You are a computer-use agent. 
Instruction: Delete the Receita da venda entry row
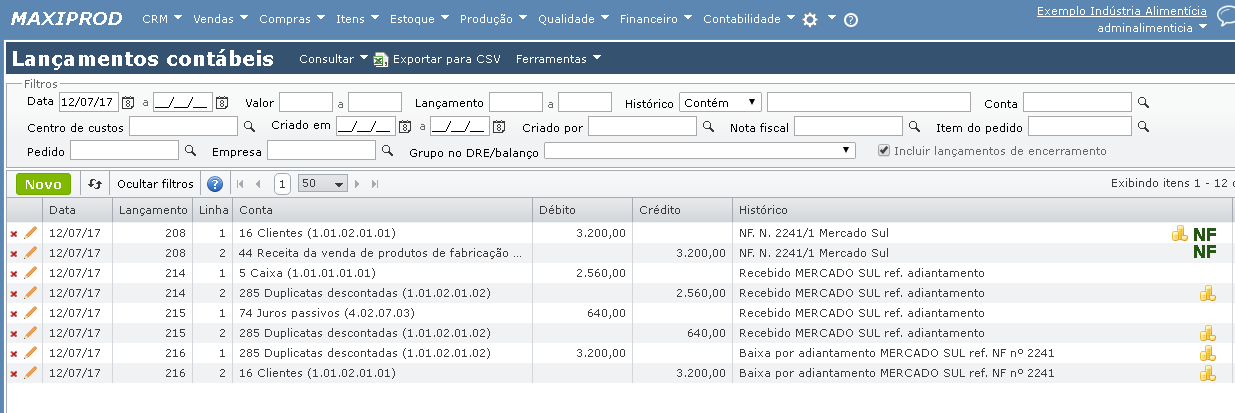(14, 253)
